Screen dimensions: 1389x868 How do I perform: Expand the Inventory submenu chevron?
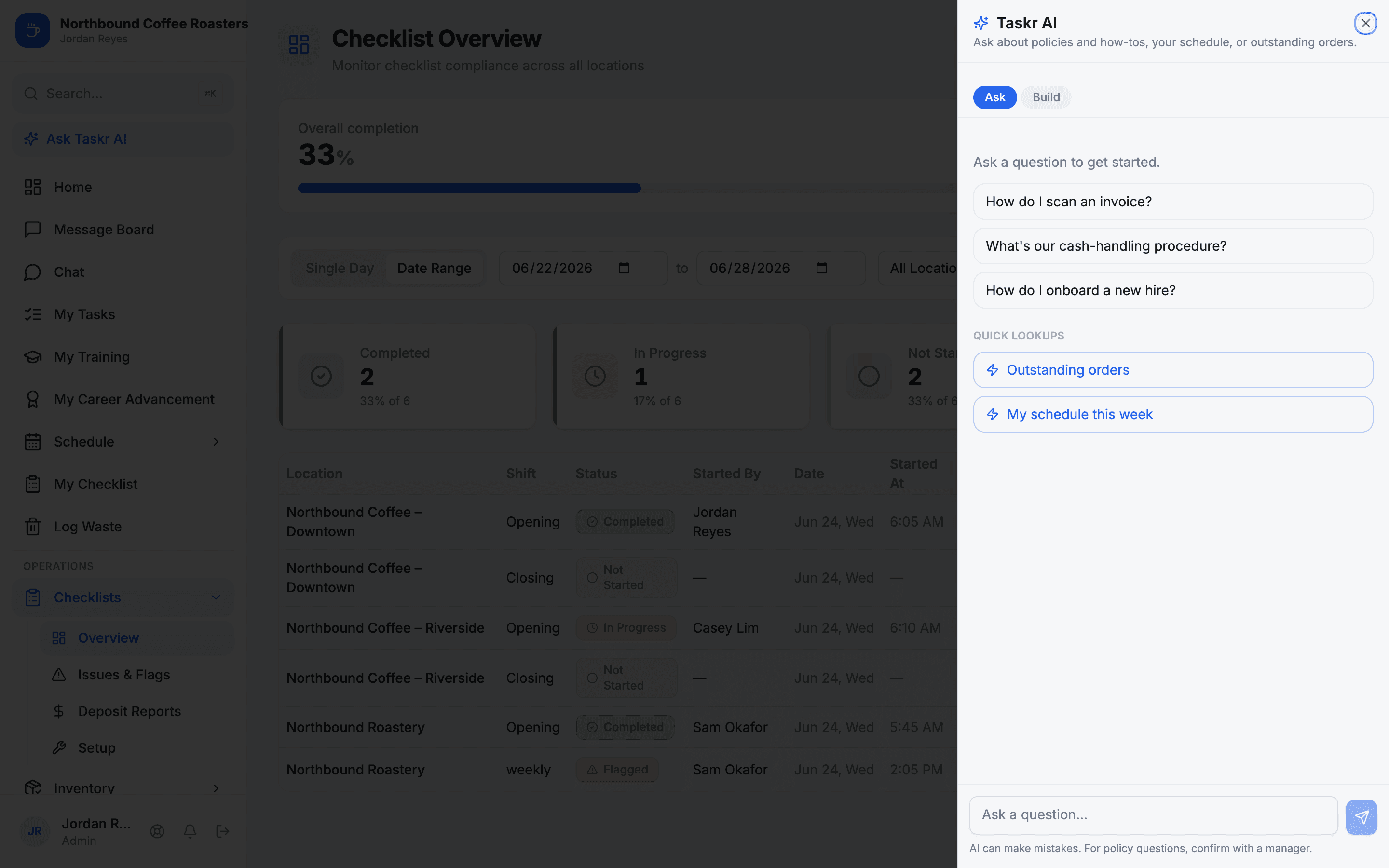point(216,788)
